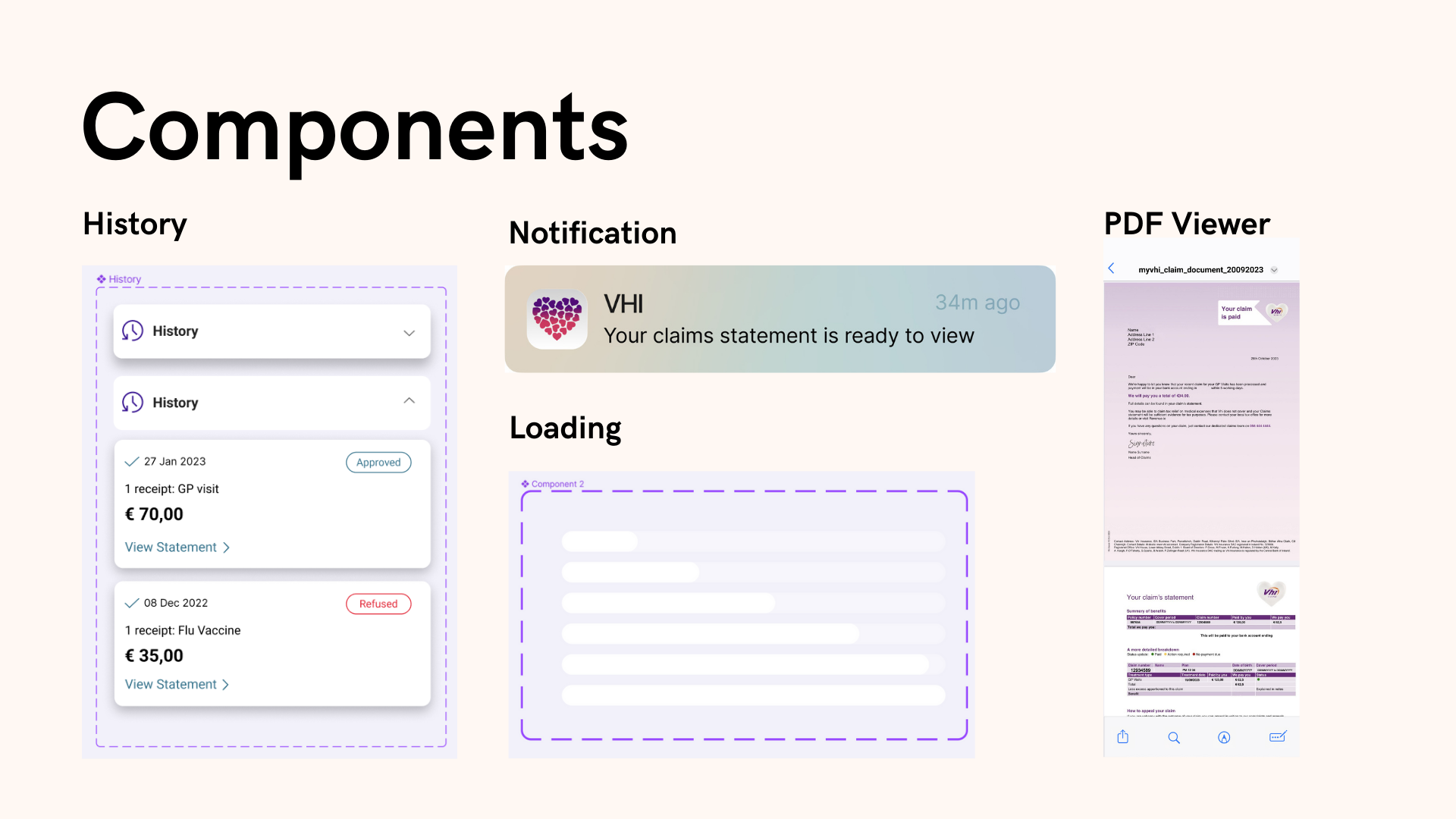Select the Approved status badge
Screen dimensions: 1456x819
click(378, 462)
